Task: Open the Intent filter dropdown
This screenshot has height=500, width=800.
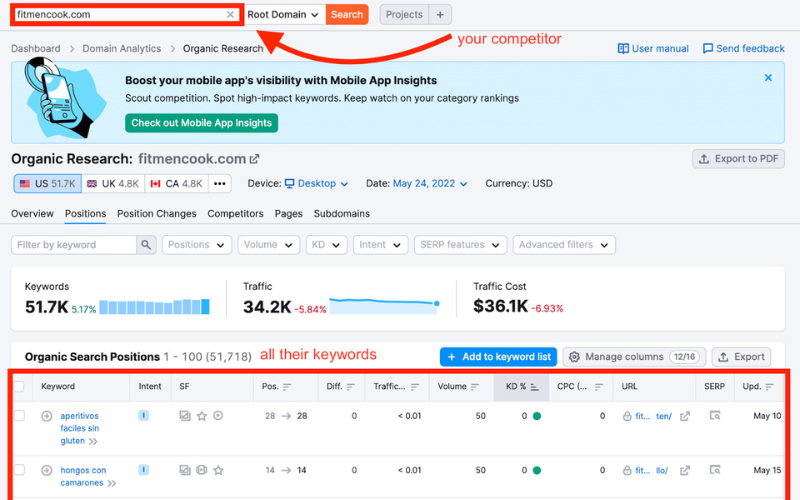Action: coord(380,245)
